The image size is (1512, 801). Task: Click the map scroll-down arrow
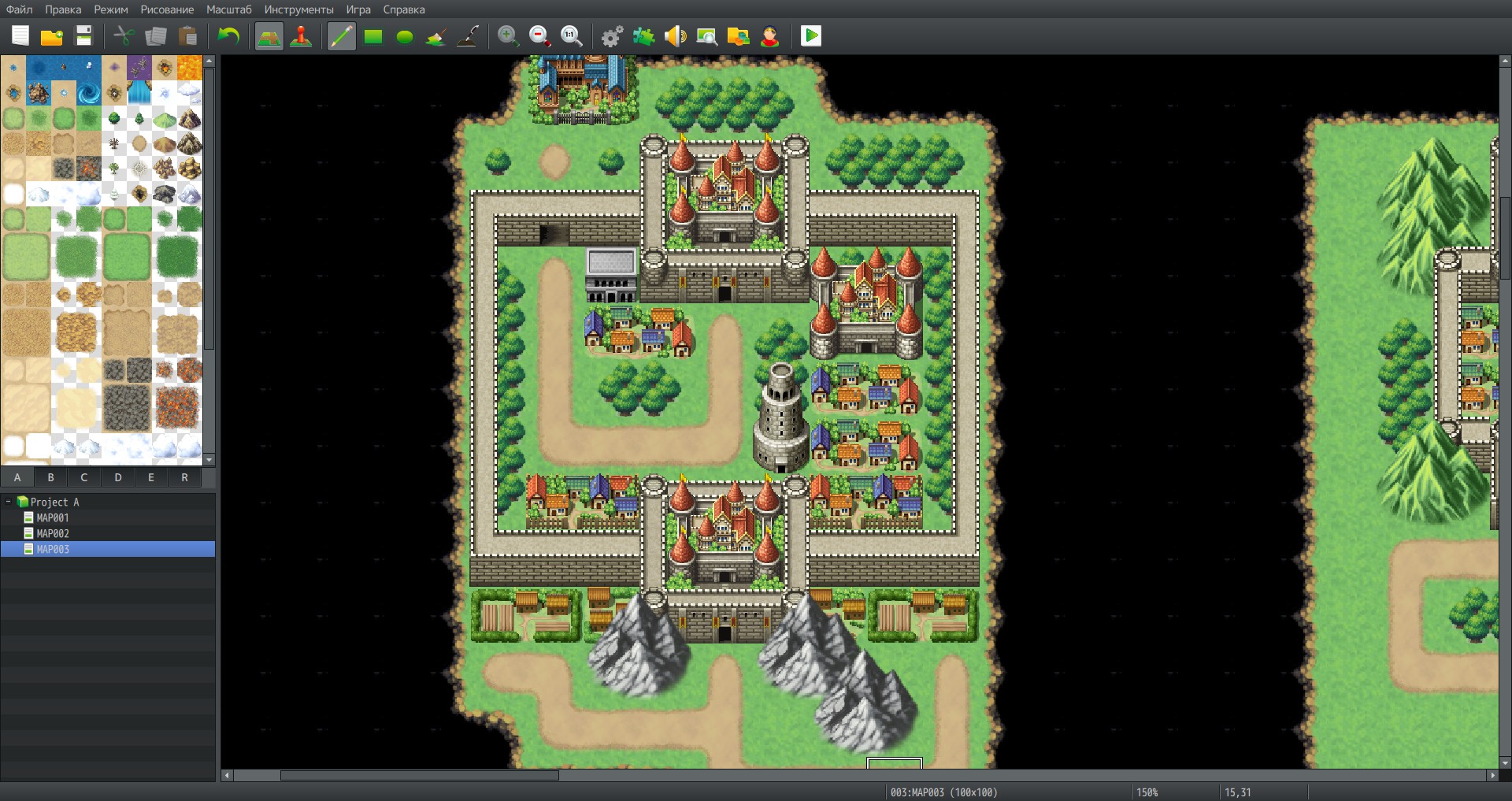[x=1505, y=763]
